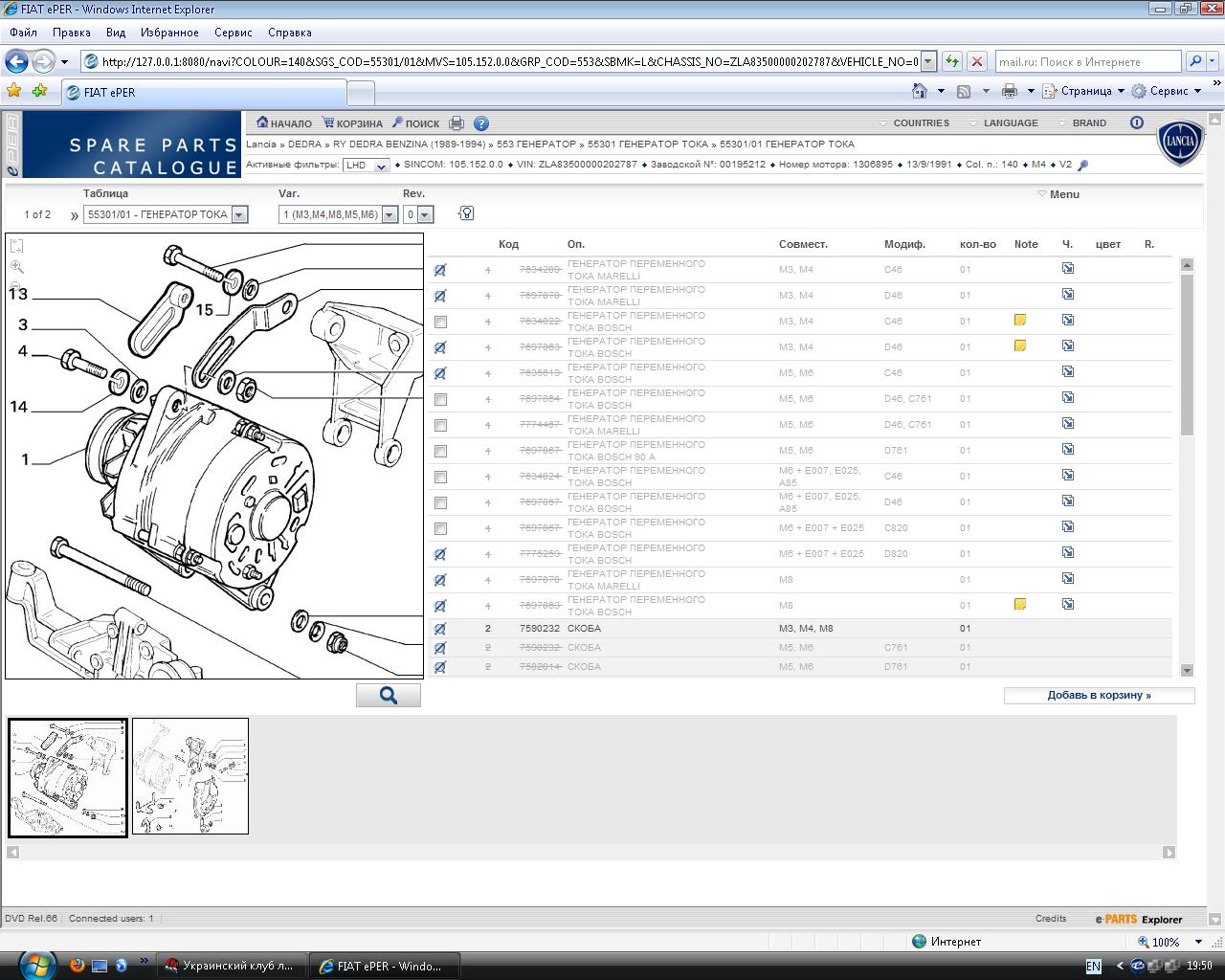Click the Lancia brand logo
Screen dimensions: 1225x980
click(1180, 143)
